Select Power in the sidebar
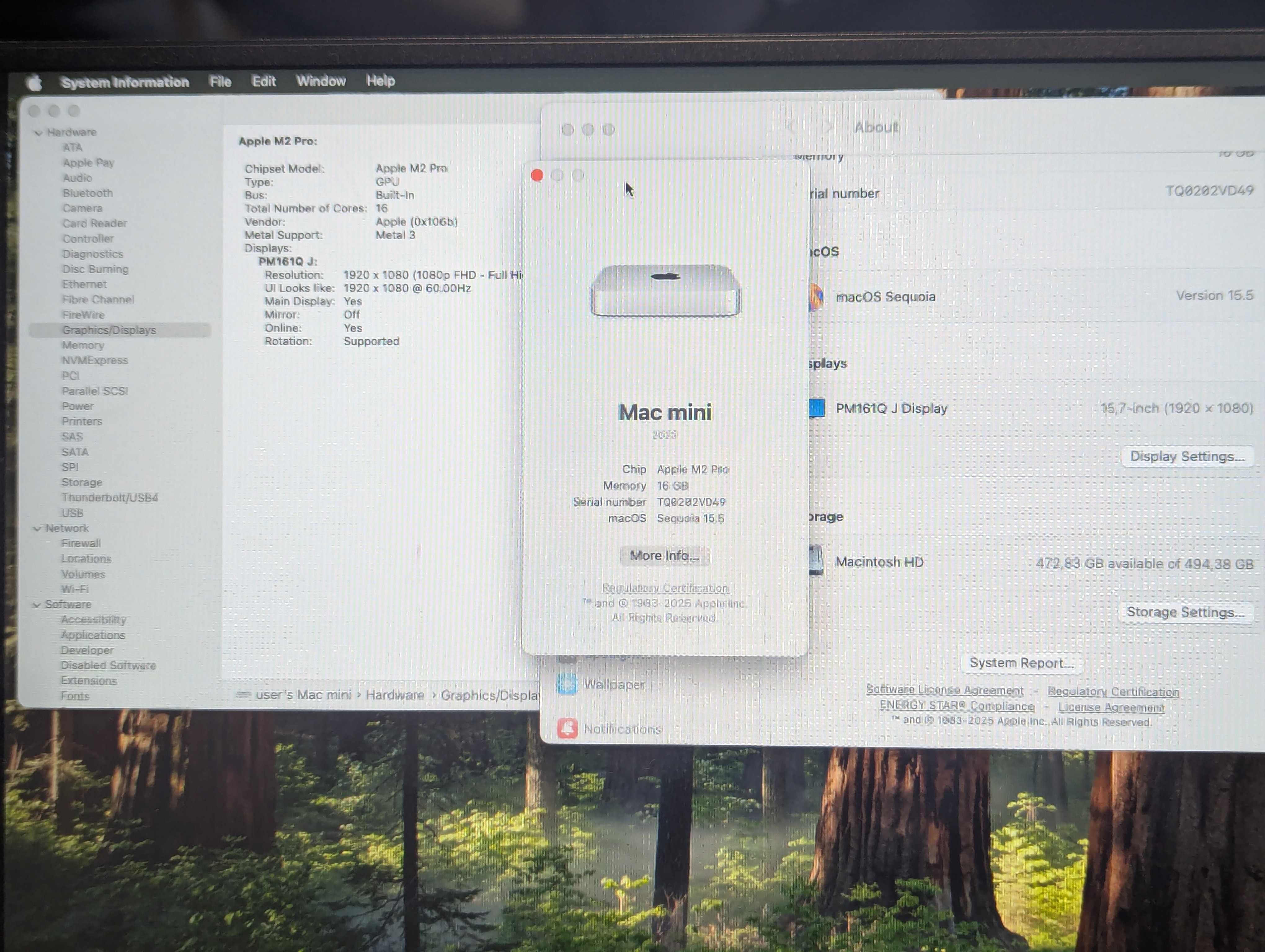1265x952 pixels. point(77,406)
